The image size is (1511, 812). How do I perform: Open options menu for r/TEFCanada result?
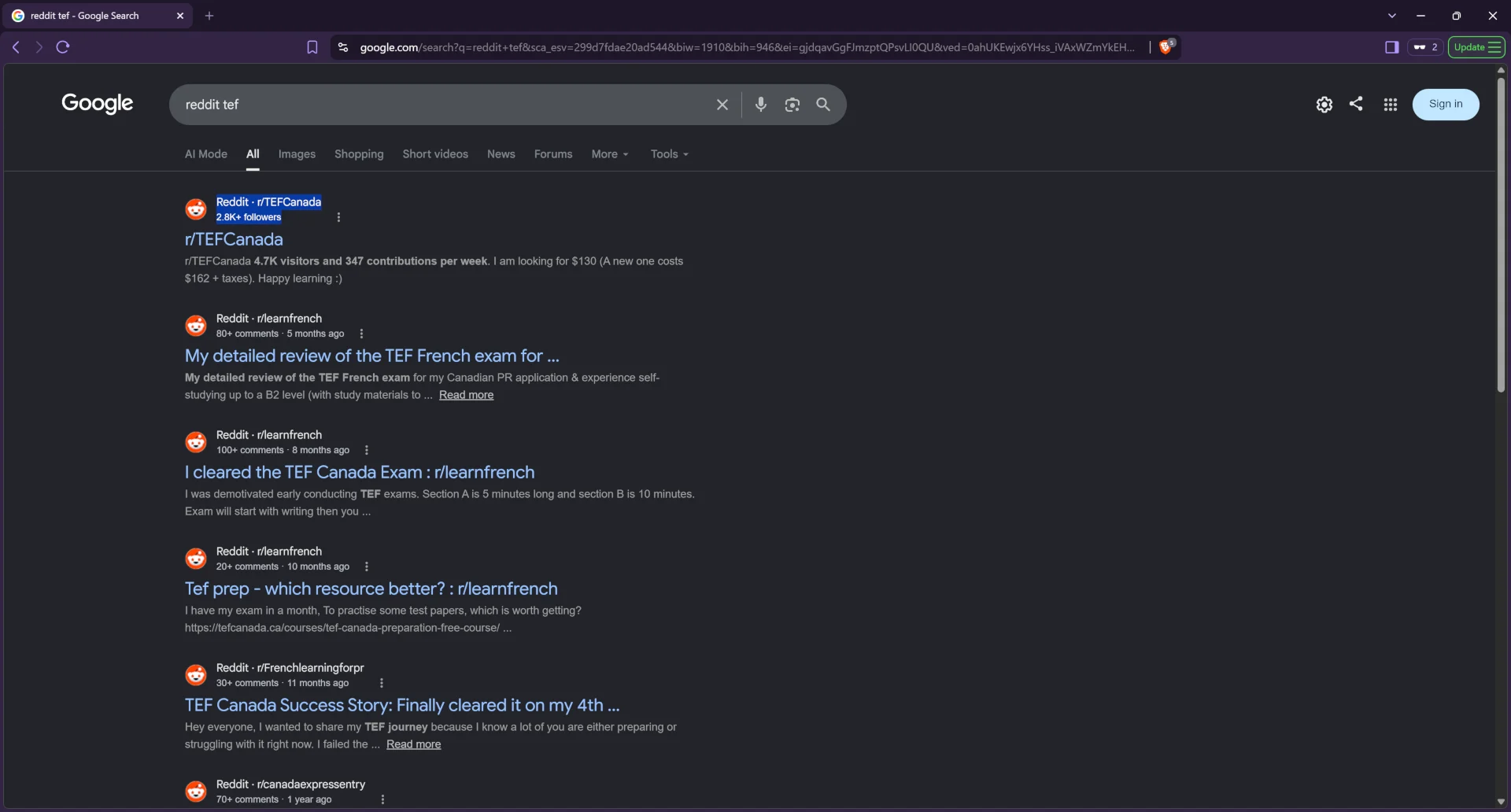338,217
